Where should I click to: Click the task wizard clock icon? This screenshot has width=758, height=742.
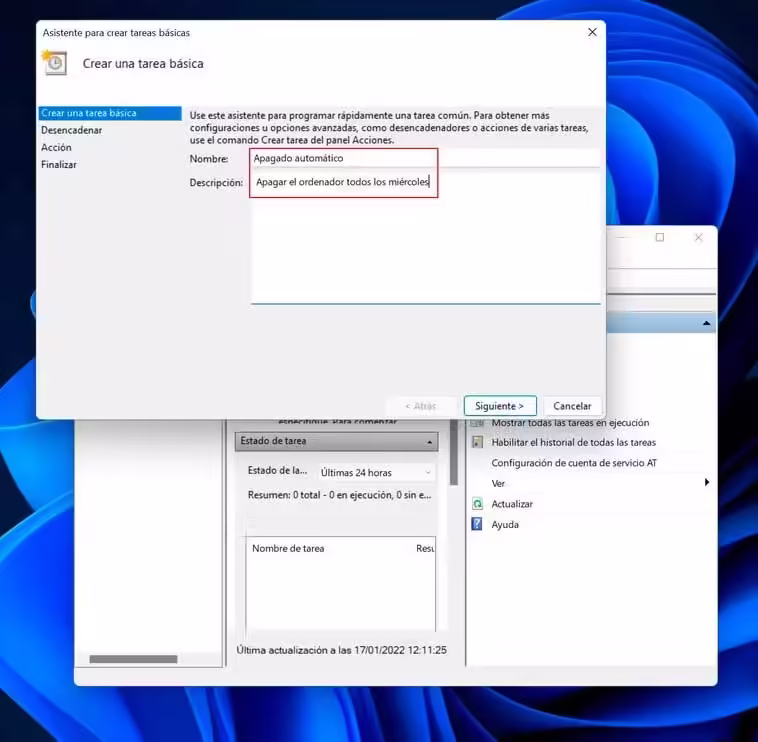click(55, 63)
